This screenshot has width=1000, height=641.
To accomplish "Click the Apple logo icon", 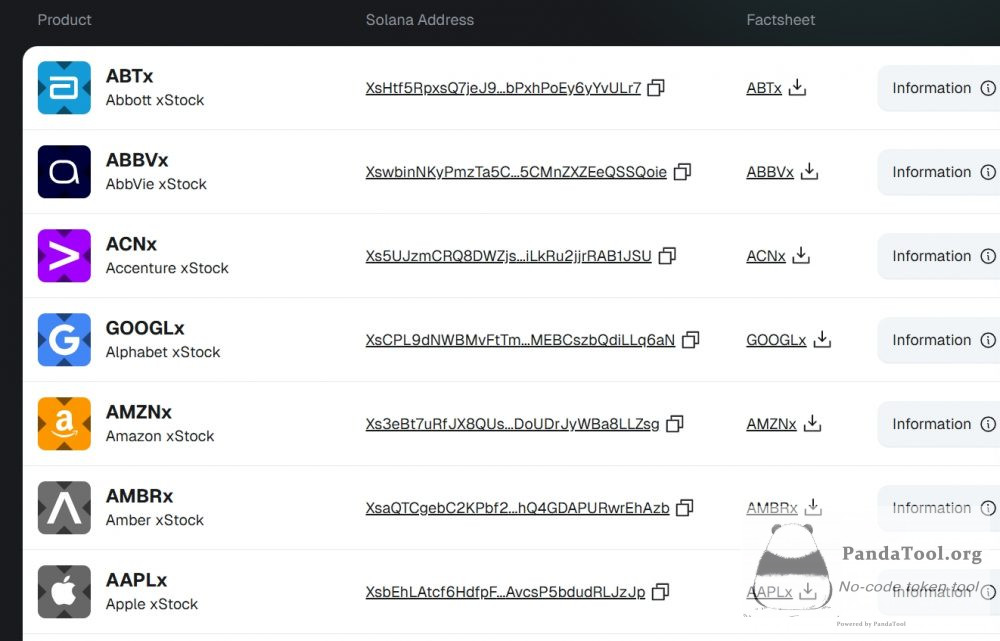I will [64, 592].
